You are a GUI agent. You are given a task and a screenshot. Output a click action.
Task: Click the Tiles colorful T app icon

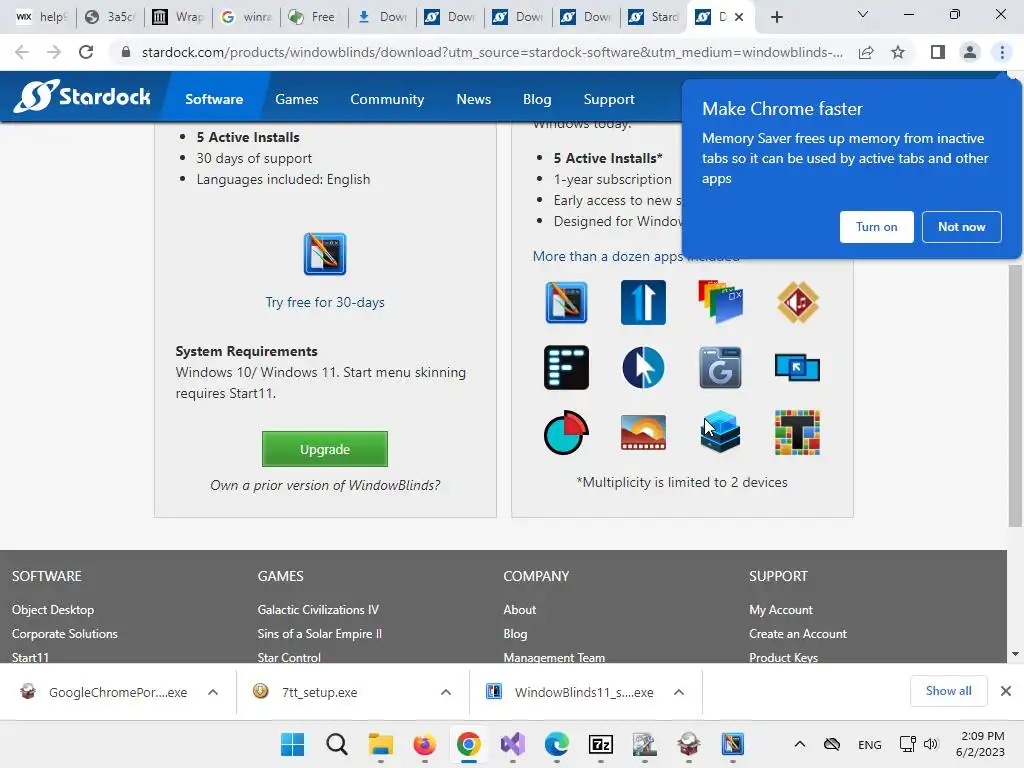[797, 432]
